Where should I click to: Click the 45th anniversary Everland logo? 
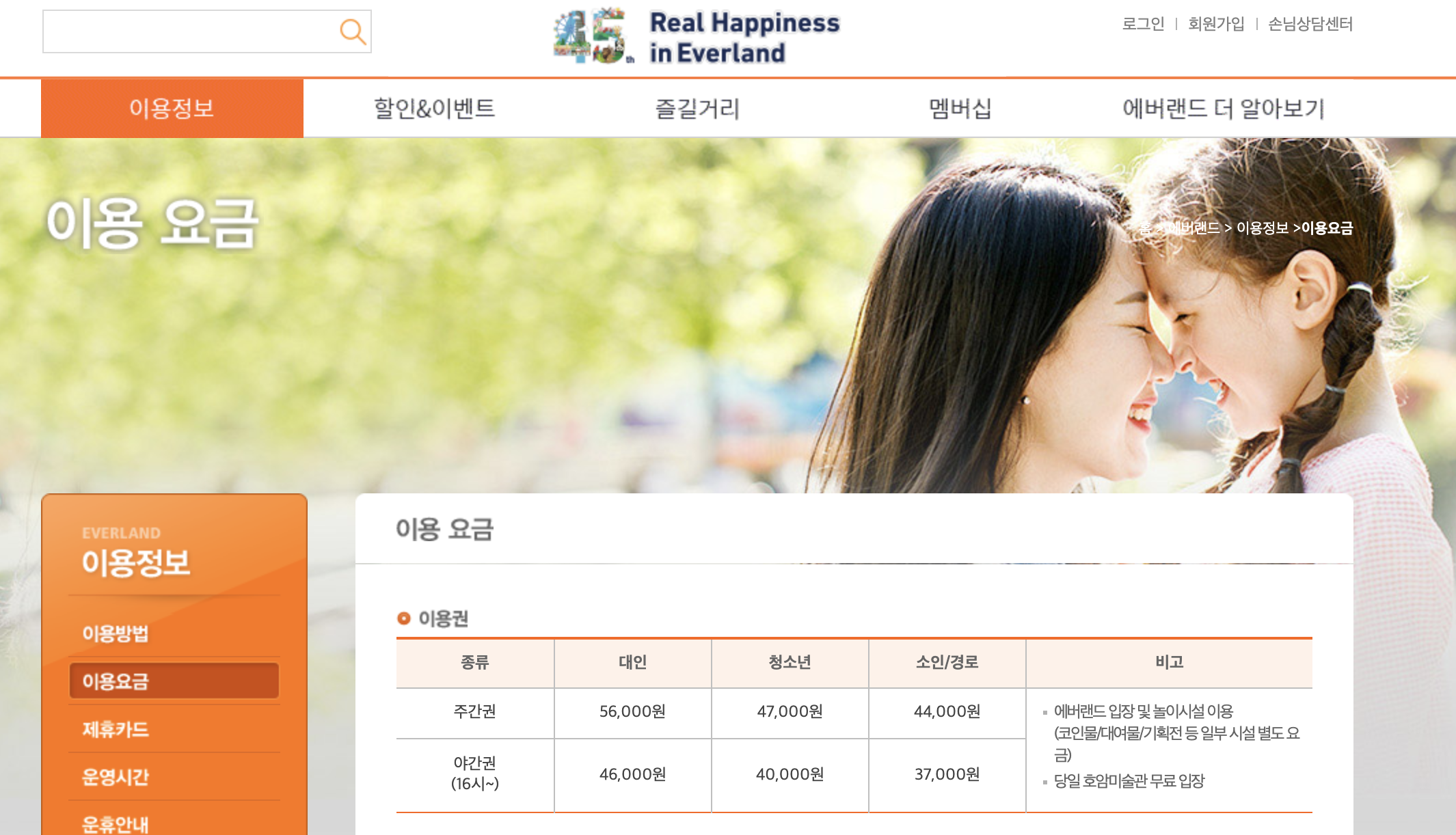(x=592, y=36)
